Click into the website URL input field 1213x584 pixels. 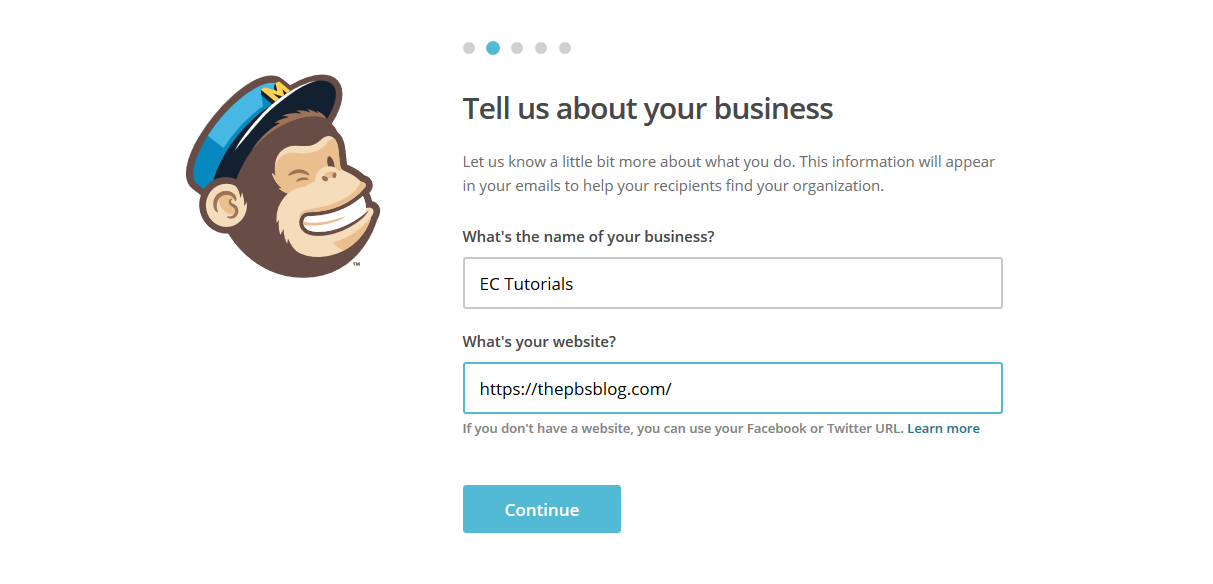(732, 388)
